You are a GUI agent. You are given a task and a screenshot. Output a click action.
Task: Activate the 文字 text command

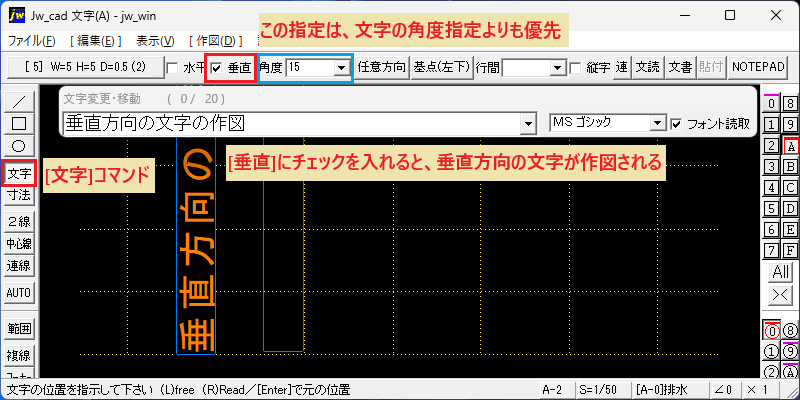point(19,174)
